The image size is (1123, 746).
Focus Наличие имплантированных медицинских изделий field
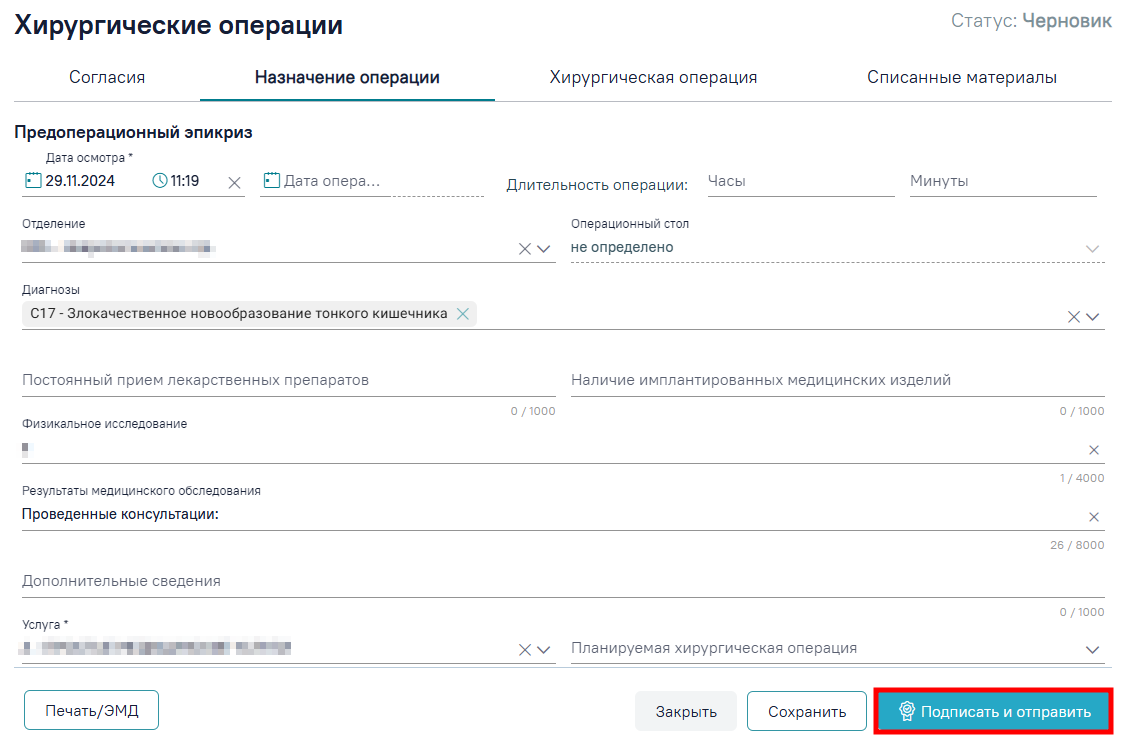pos(837,380)
